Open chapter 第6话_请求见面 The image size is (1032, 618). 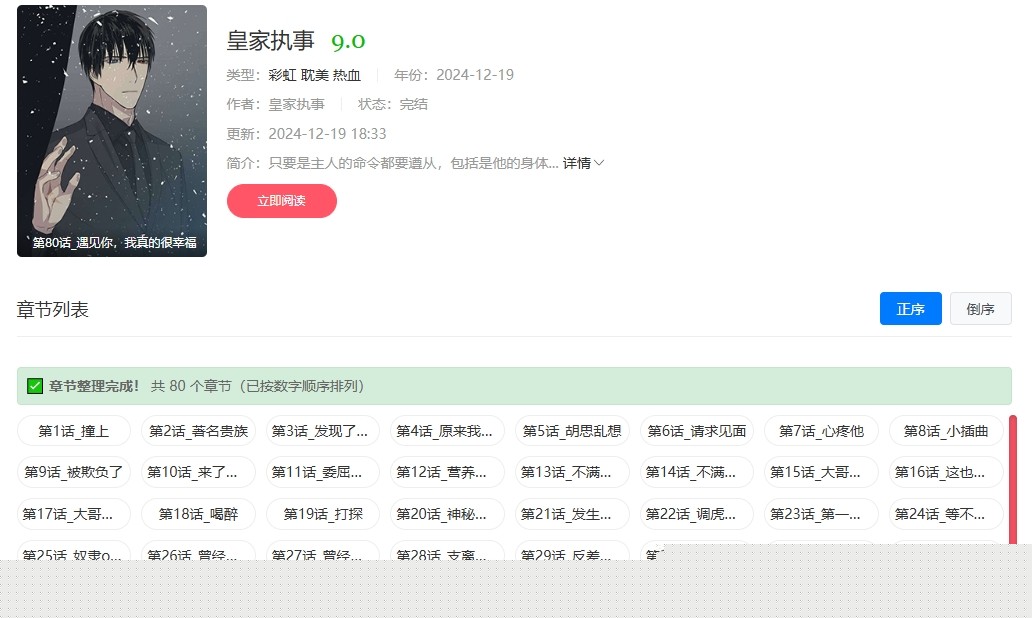(697, 431)
